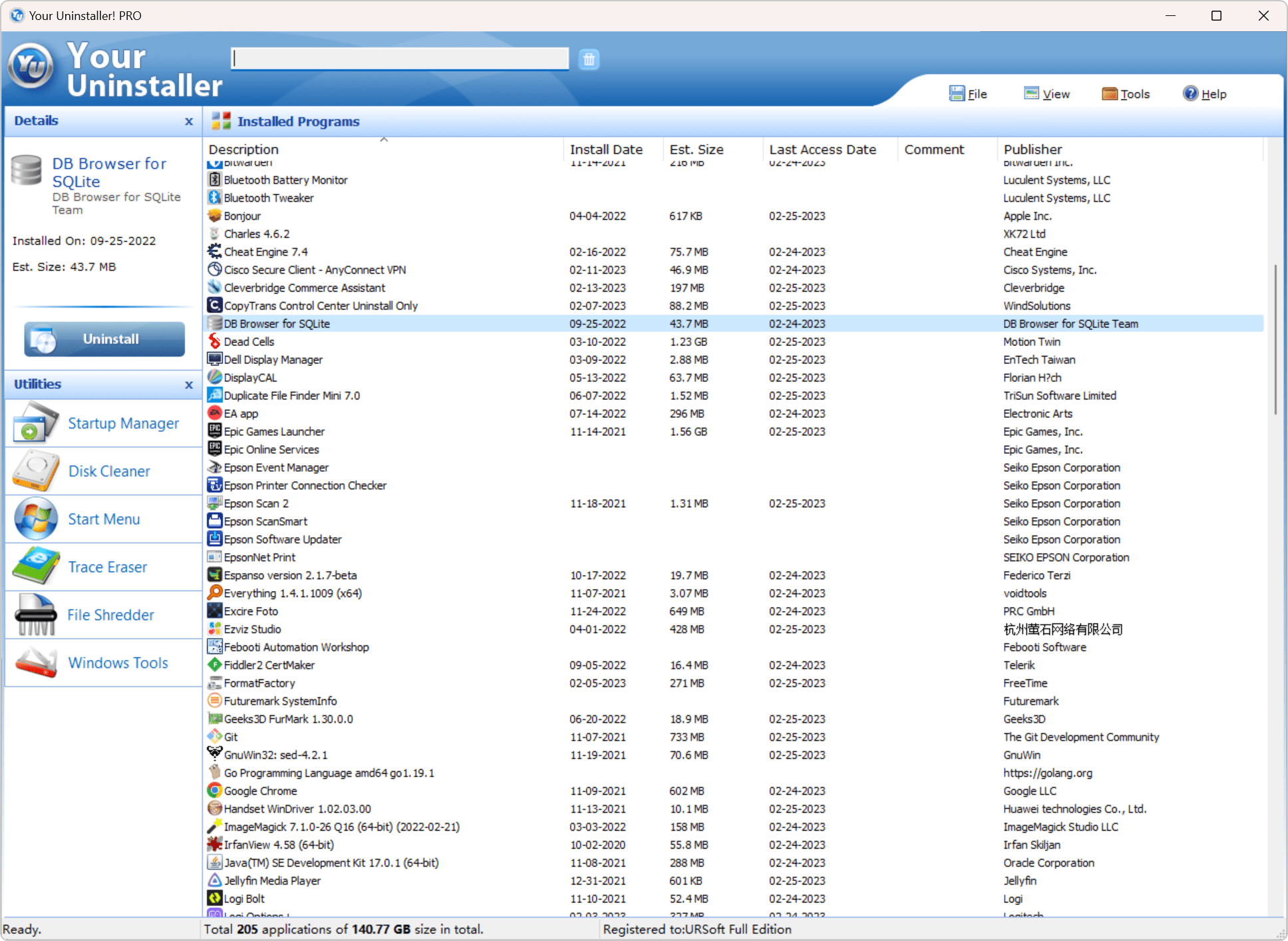Launch the Disk Cleaner utility
This screenshot has height=941, width=1288.
109,472
